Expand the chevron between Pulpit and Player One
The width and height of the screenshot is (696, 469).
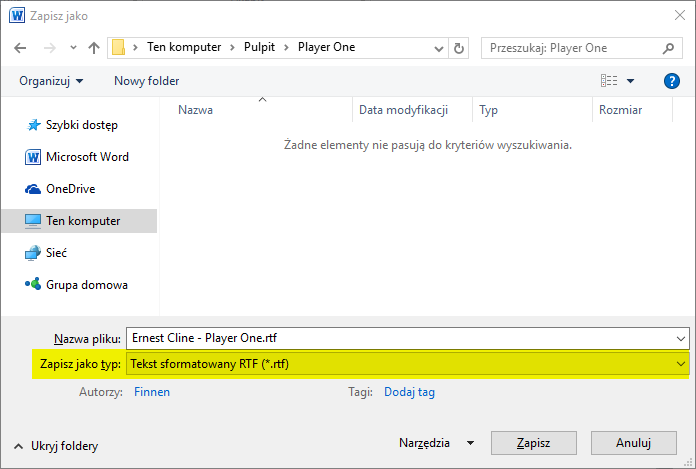[x=286, y=47]
